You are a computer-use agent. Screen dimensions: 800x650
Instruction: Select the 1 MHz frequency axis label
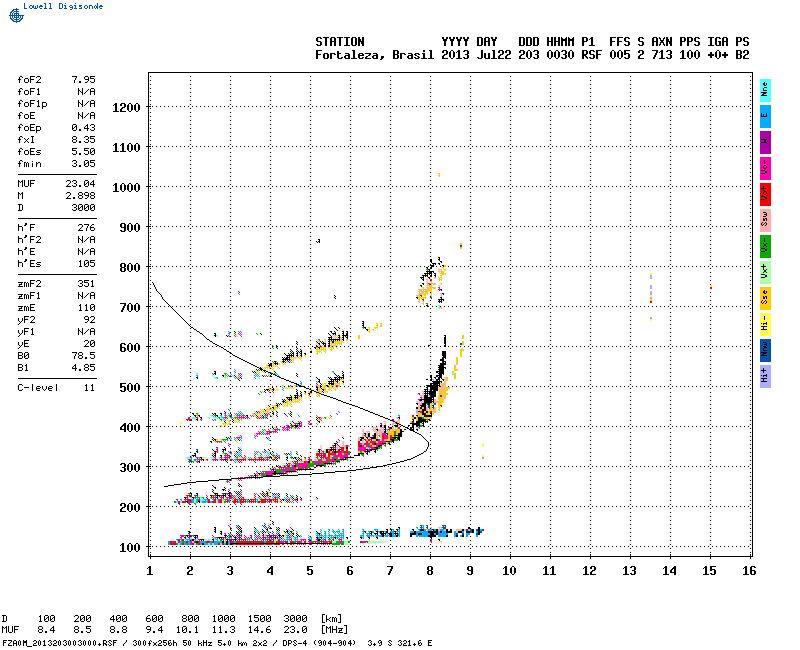click(x=149, y=571)
